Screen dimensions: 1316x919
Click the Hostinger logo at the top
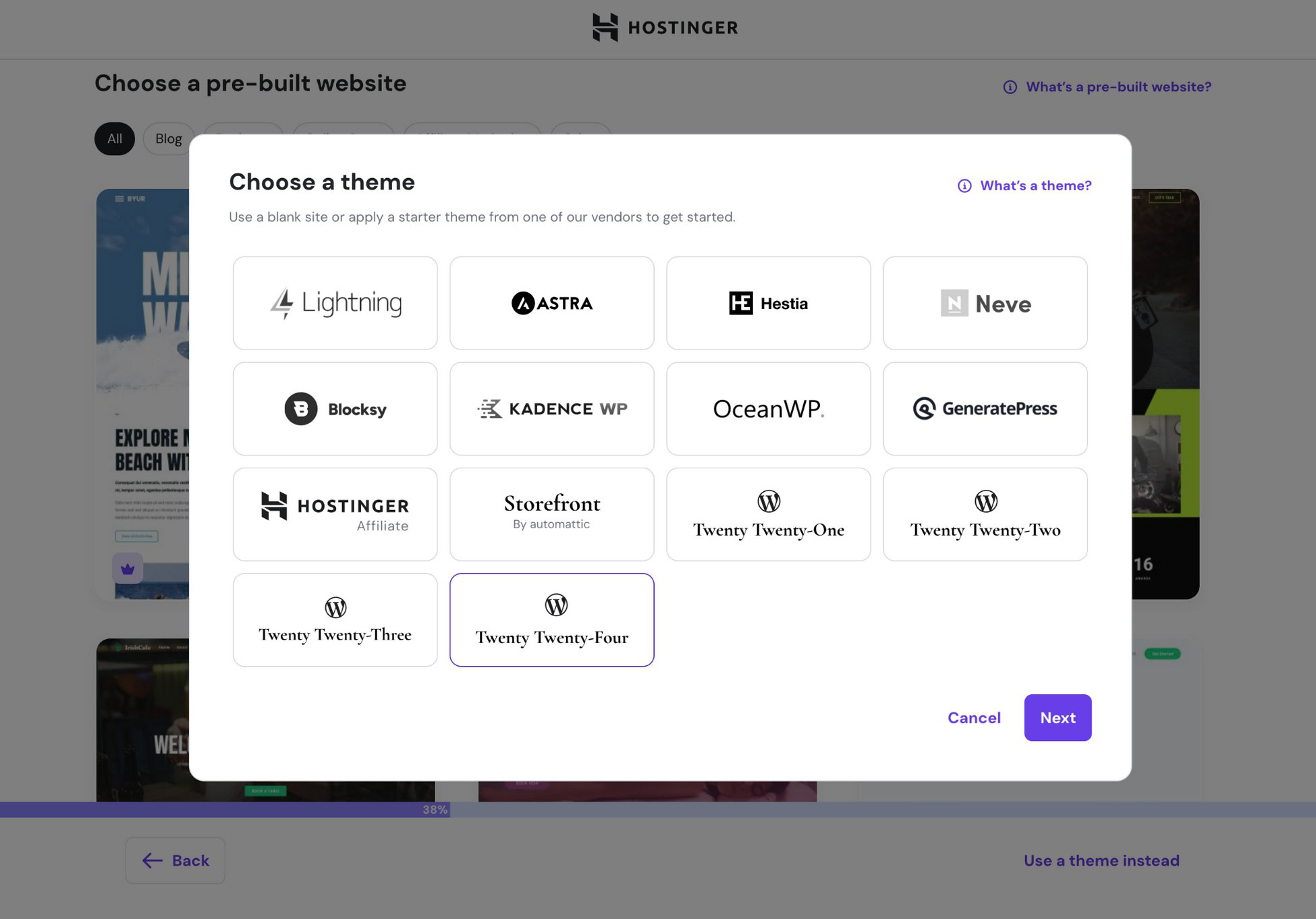click(x=665, y=28)
